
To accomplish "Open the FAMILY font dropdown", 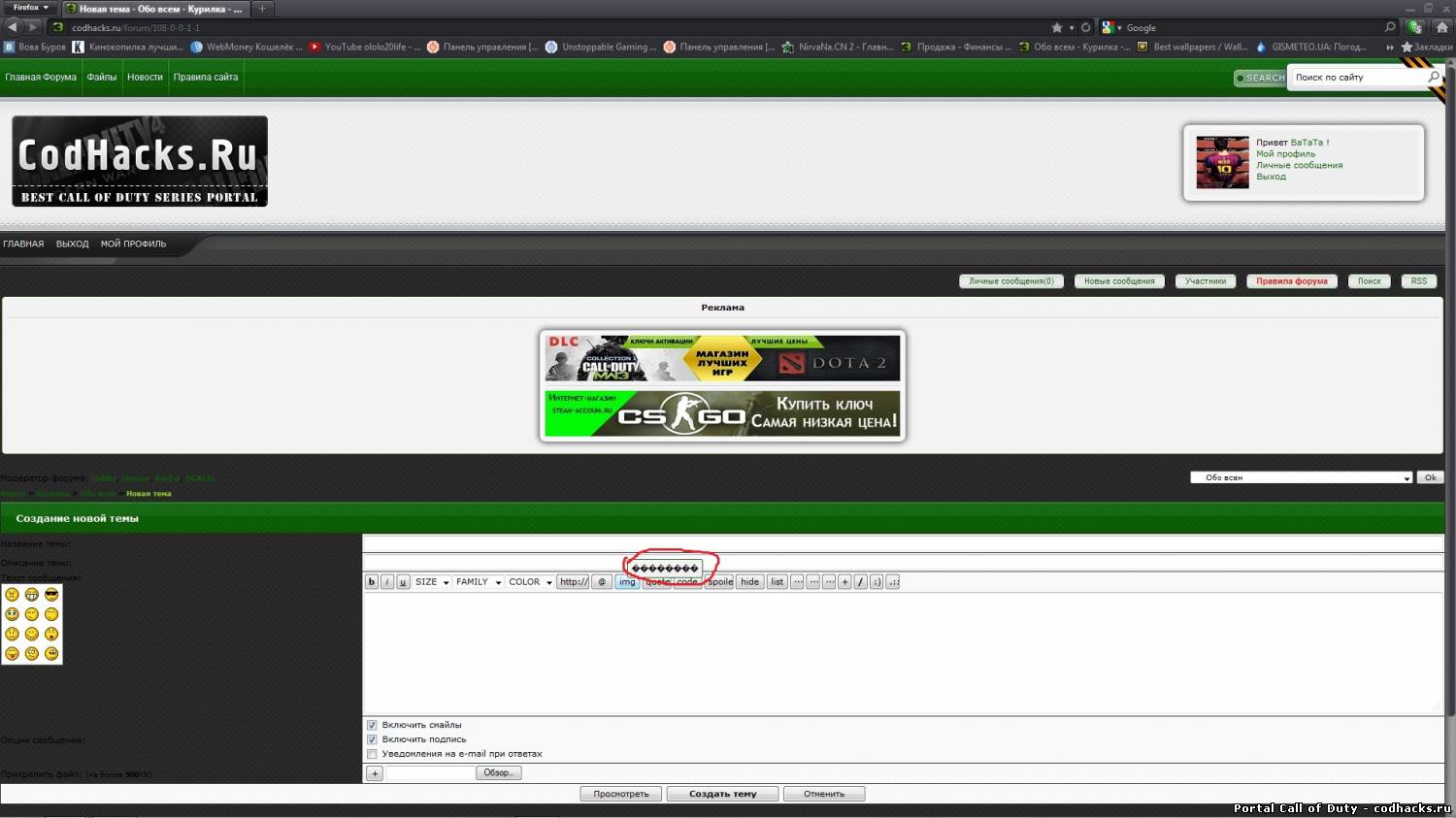I will pos(479,582).
